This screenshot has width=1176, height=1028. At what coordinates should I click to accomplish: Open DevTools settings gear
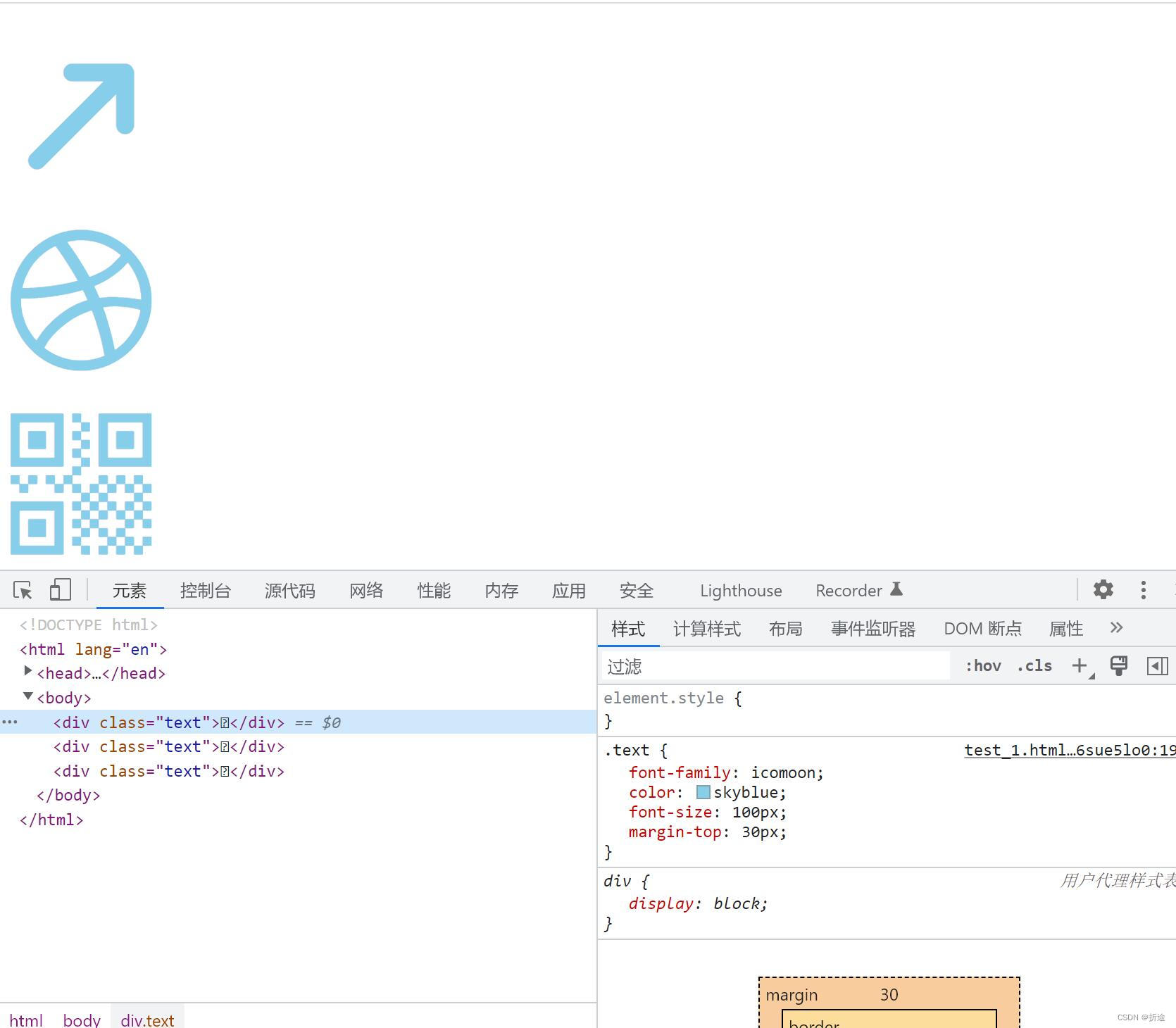click(1103, 590)
